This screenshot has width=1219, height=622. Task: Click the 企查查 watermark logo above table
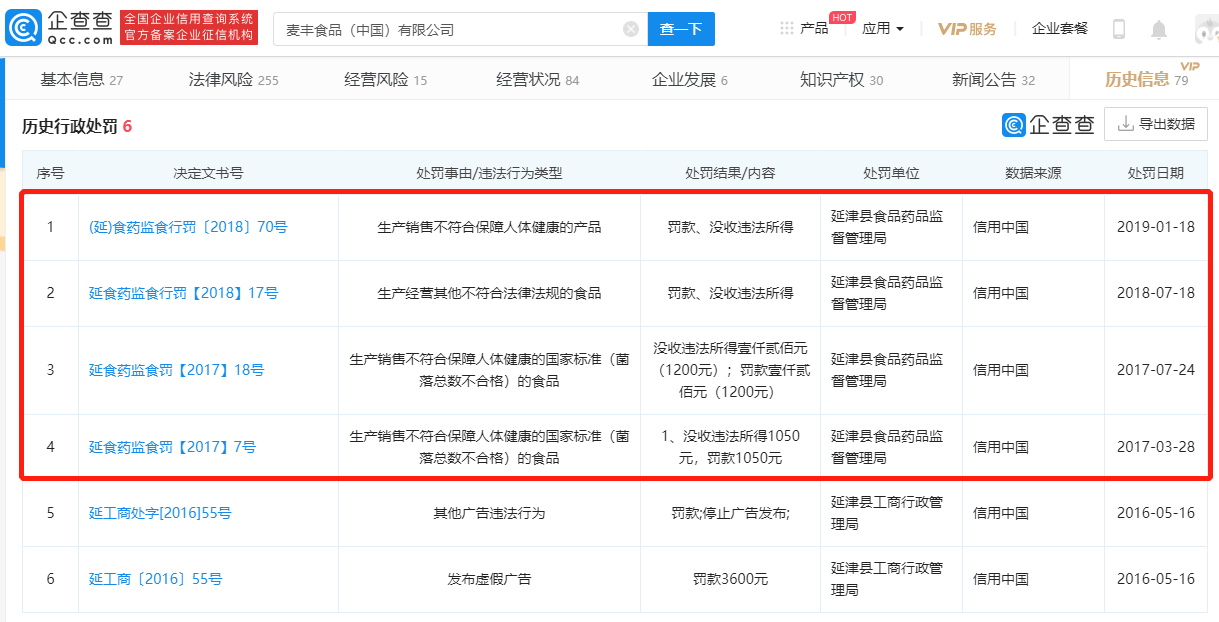[x=1049, y=124]
